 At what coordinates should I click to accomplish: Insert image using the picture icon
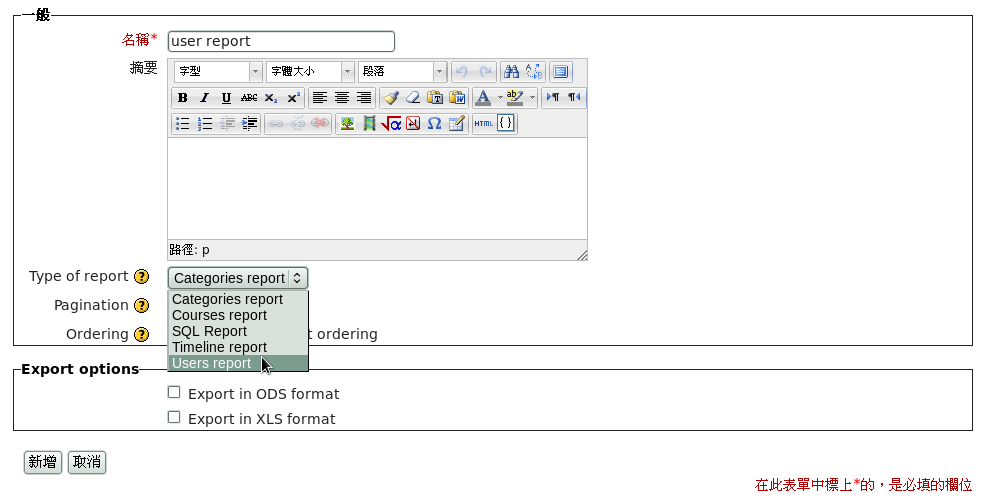coord(347,124)
